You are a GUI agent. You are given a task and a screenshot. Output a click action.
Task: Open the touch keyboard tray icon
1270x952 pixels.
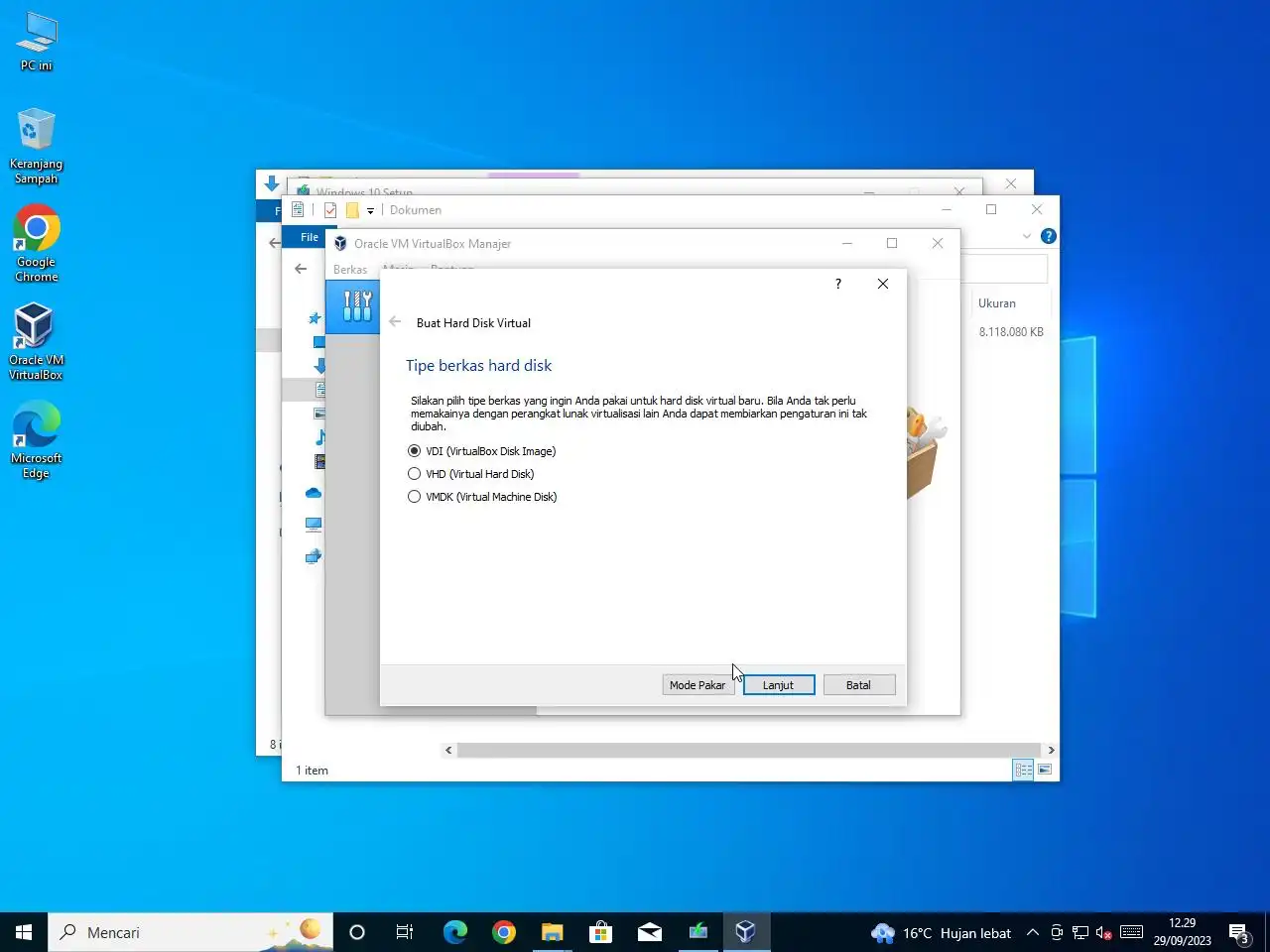point(1132,932)
